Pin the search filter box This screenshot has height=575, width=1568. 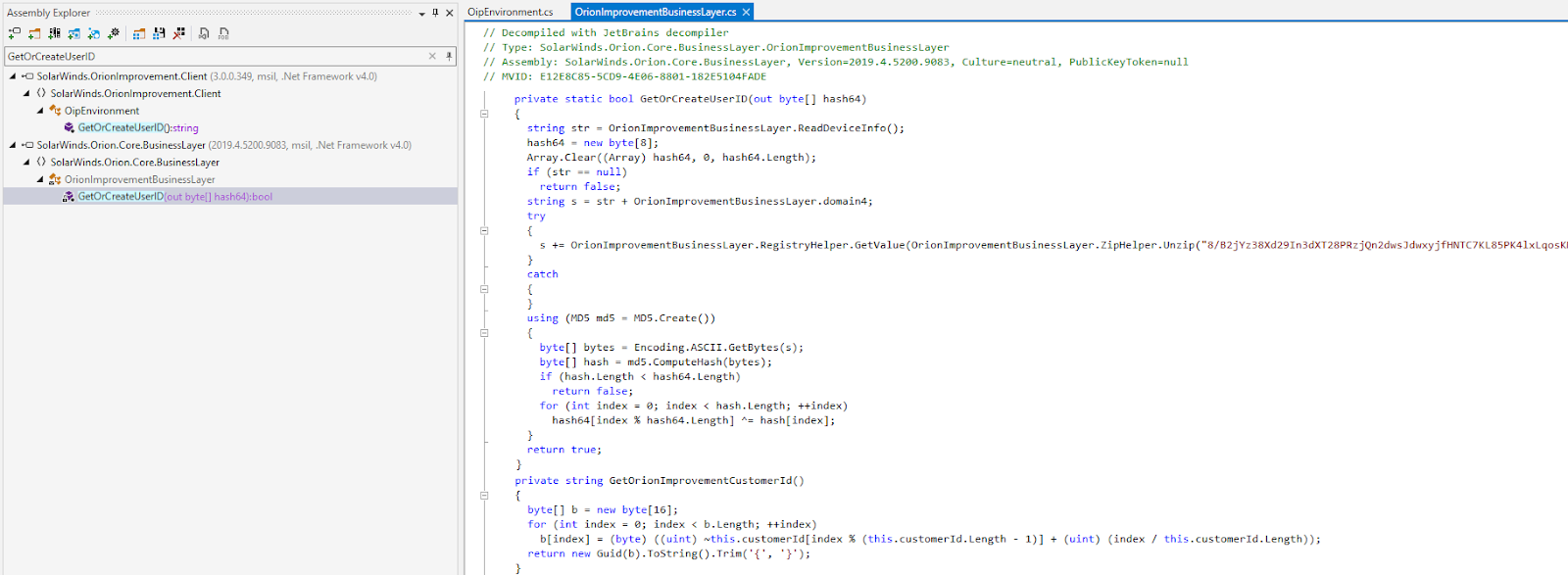pos(449,56)
